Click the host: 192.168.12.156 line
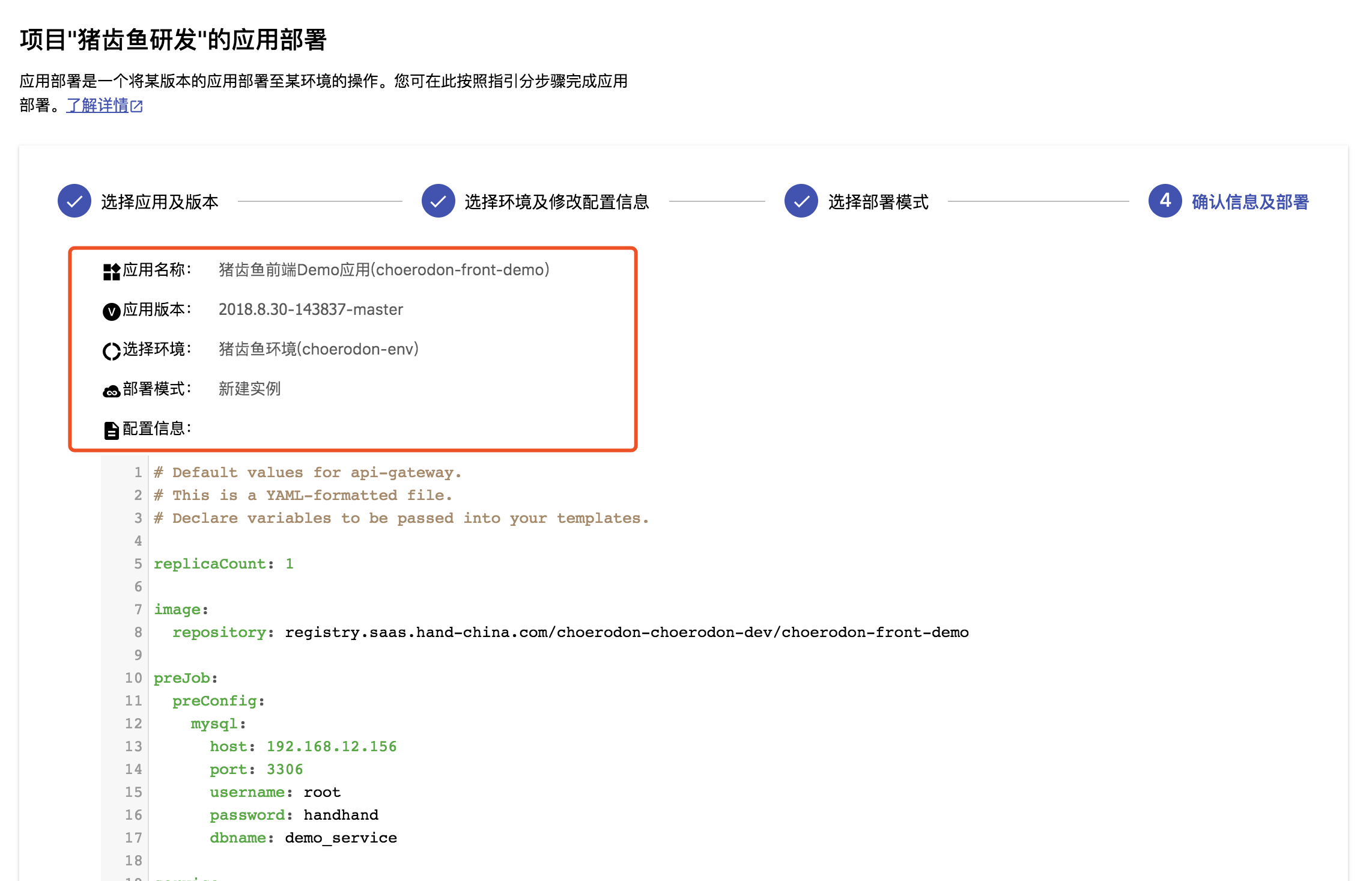Screen dimensions: 1372x881 point(303,746)
